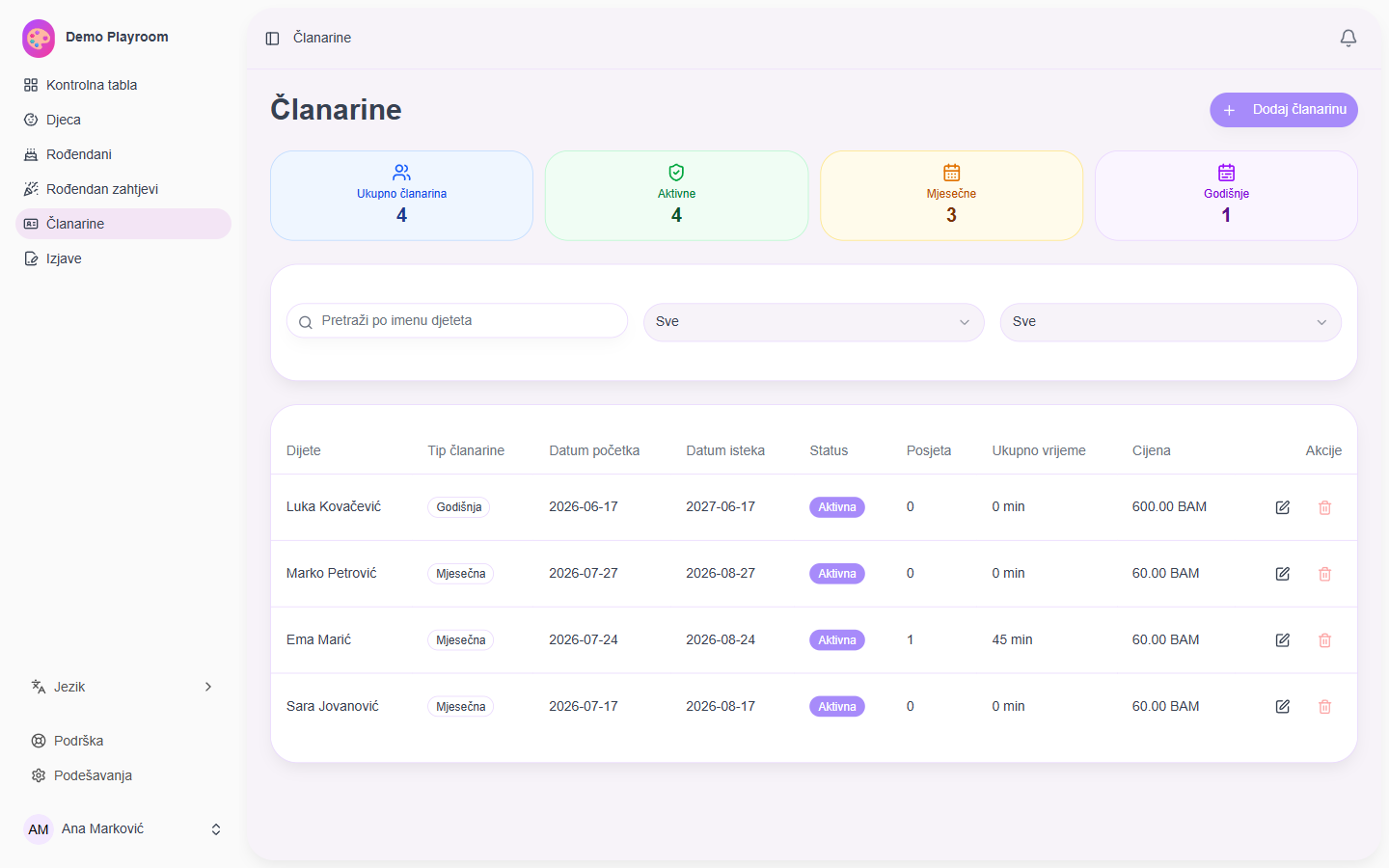The width and height of the screenshot is (1389, 868).
Task: Expand the Jezik language submenu
Action: pyautogui.click(x=123, y=687)
